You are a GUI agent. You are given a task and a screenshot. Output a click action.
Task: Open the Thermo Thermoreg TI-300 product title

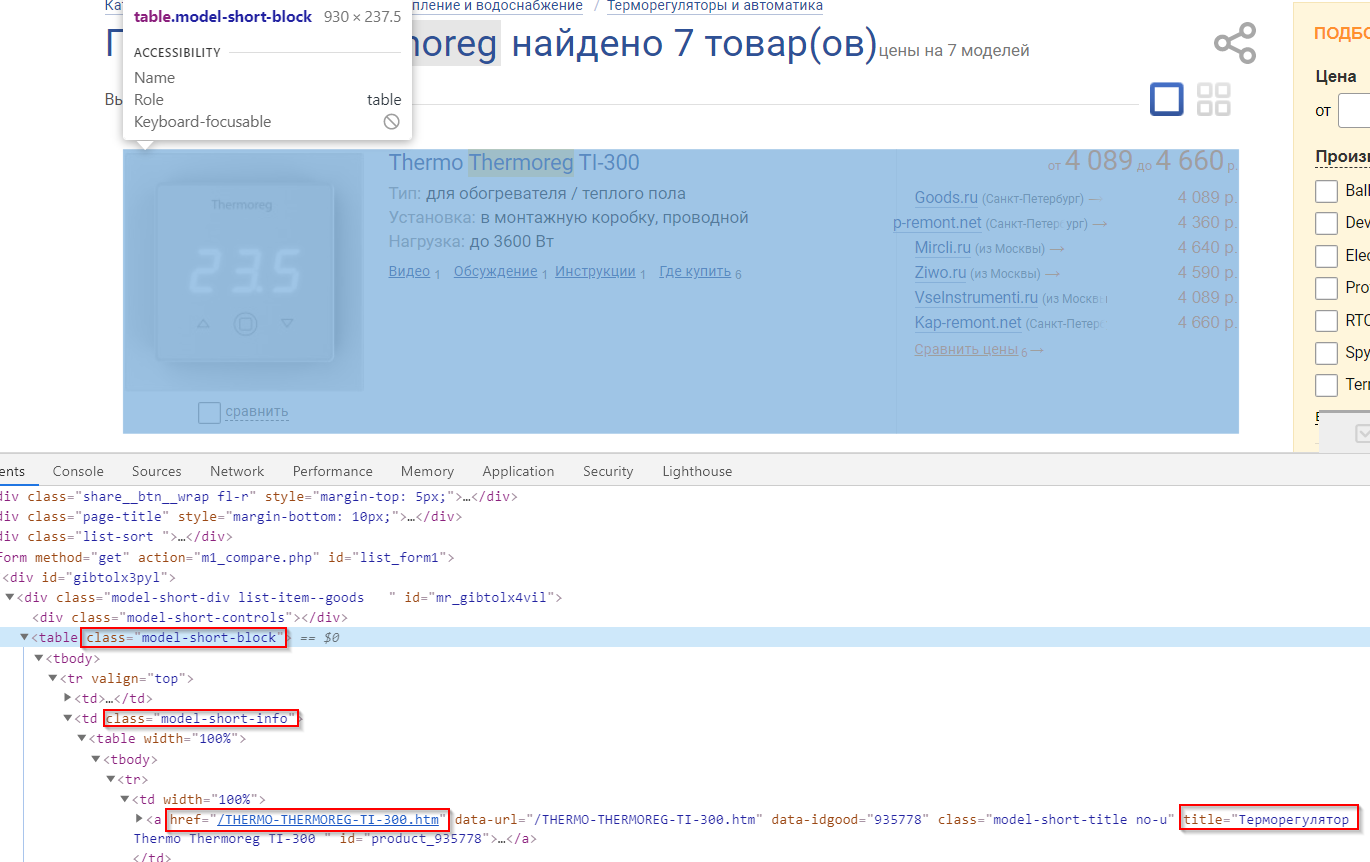(514, 163)
